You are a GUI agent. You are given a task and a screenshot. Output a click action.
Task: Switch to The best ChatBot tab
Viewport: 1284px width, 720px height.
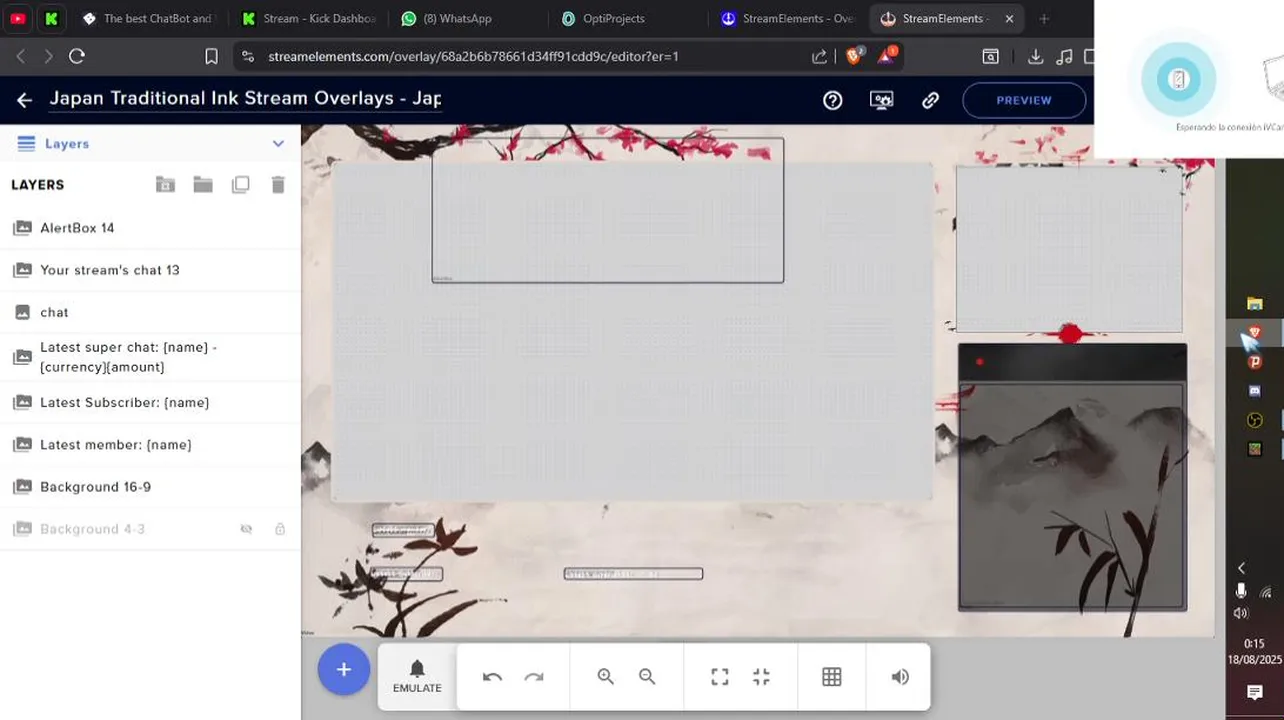(146, 18)
